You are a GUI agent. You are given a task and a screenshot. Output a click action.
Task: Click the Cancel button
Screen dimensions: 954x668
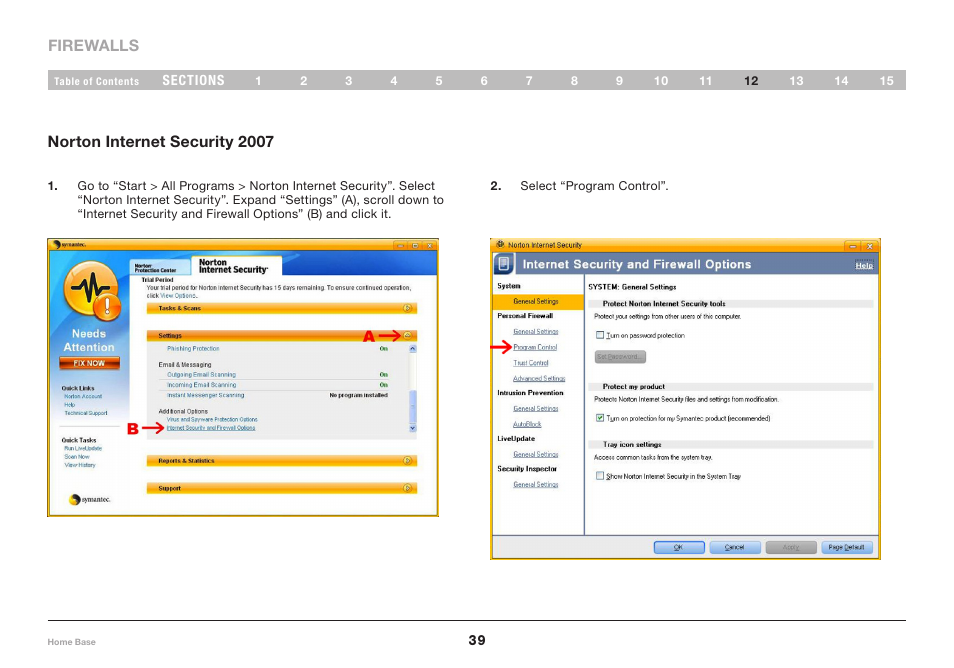point(735,548)
